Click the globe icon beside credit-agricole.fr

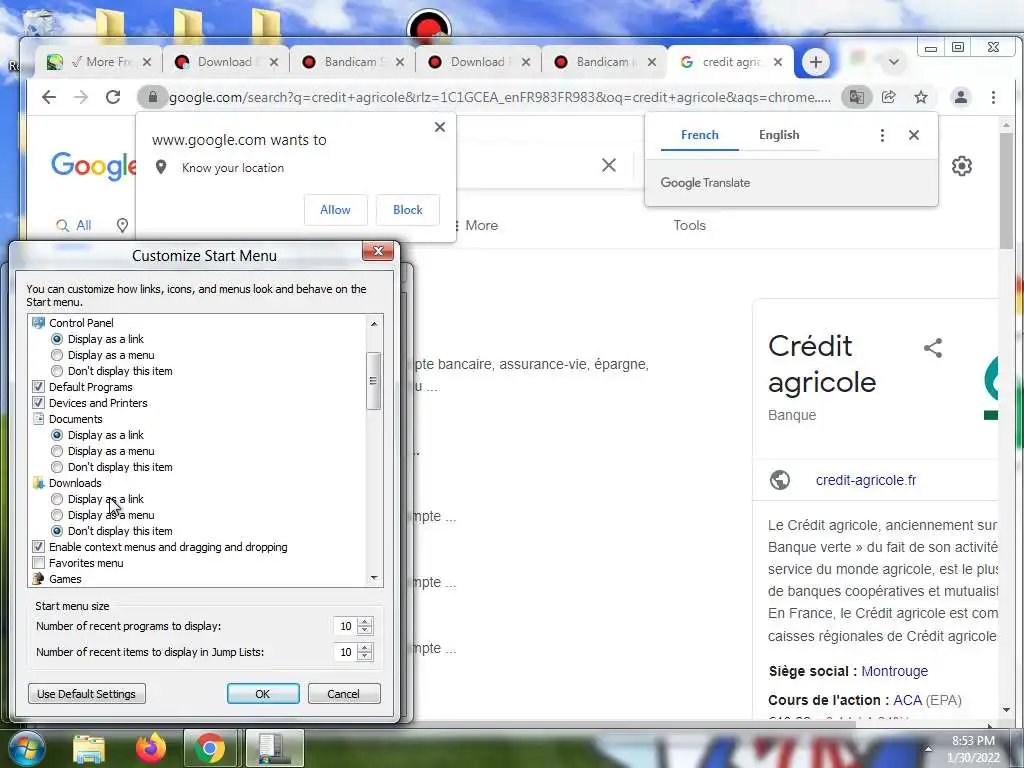(780, 480)
